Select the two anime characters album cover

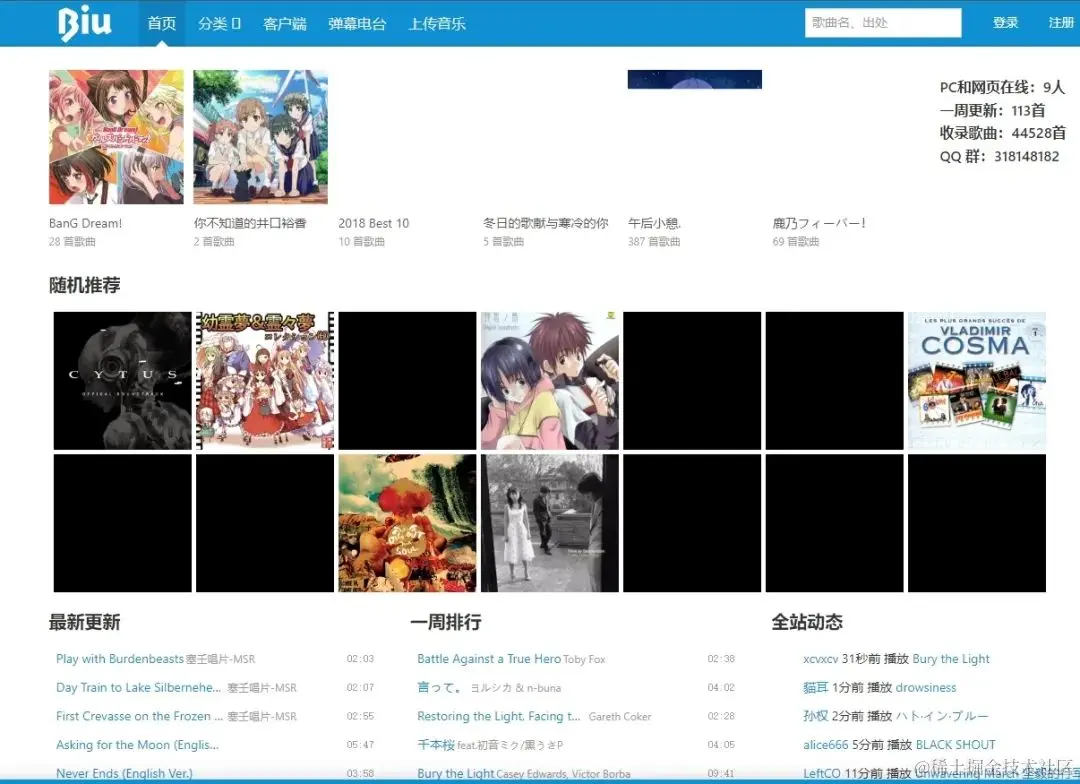coord(550,380)
